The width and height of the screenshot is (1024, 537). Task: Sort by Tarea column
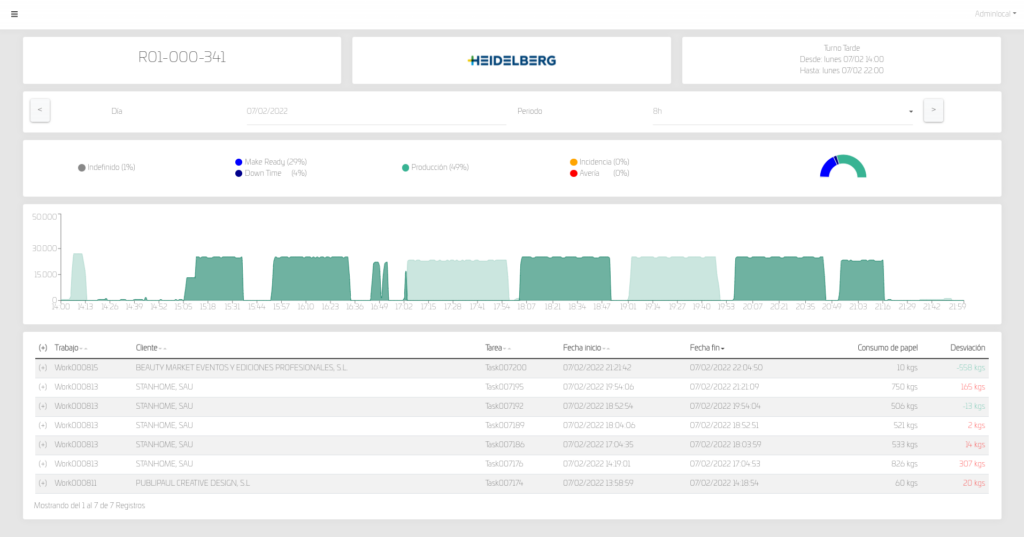(498, 348)
